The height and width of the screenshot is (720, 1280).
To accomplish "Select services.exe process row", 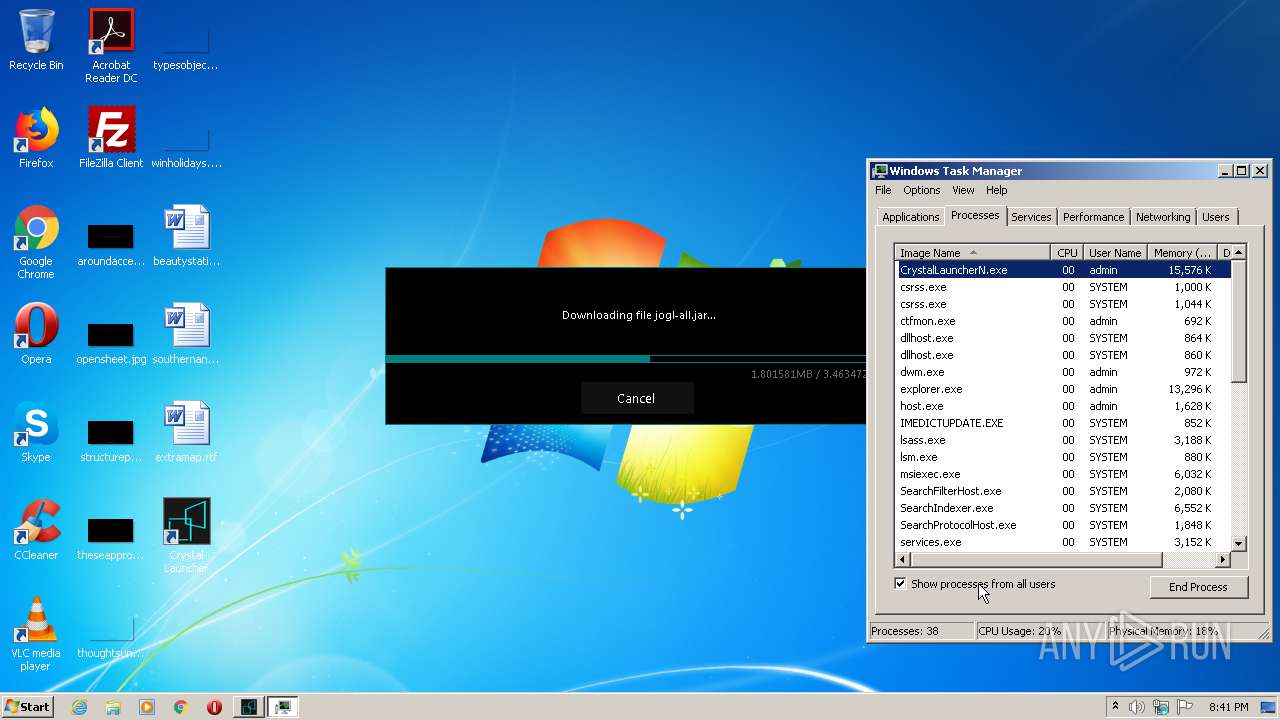I will tap(1063, 542).
